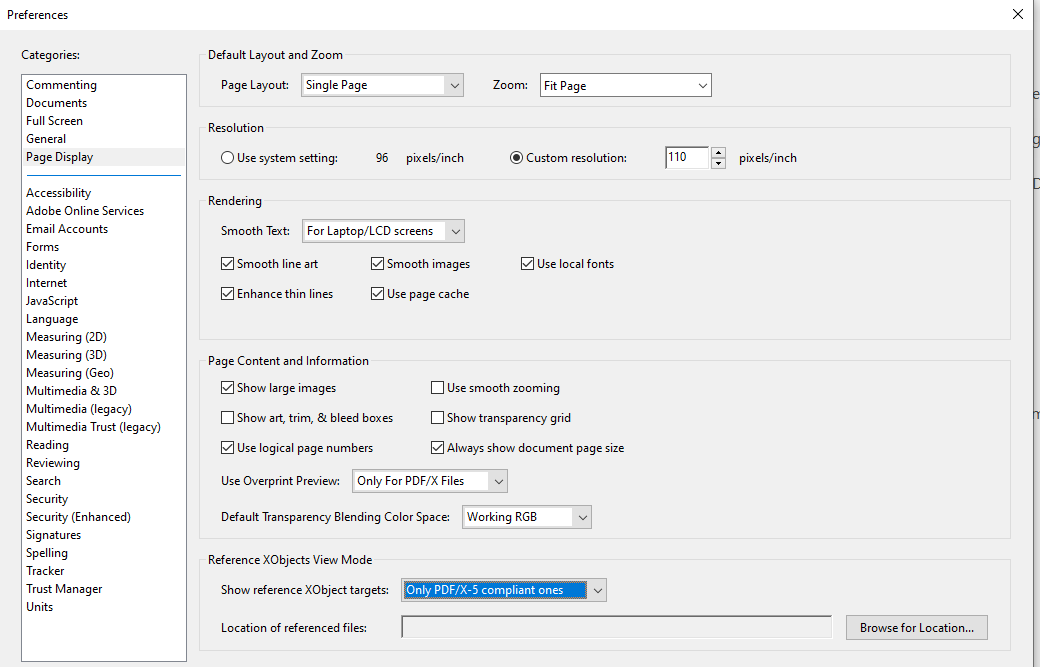Turn on Use smooth zooming
The image size is (1040, 667).
[437, 388]
